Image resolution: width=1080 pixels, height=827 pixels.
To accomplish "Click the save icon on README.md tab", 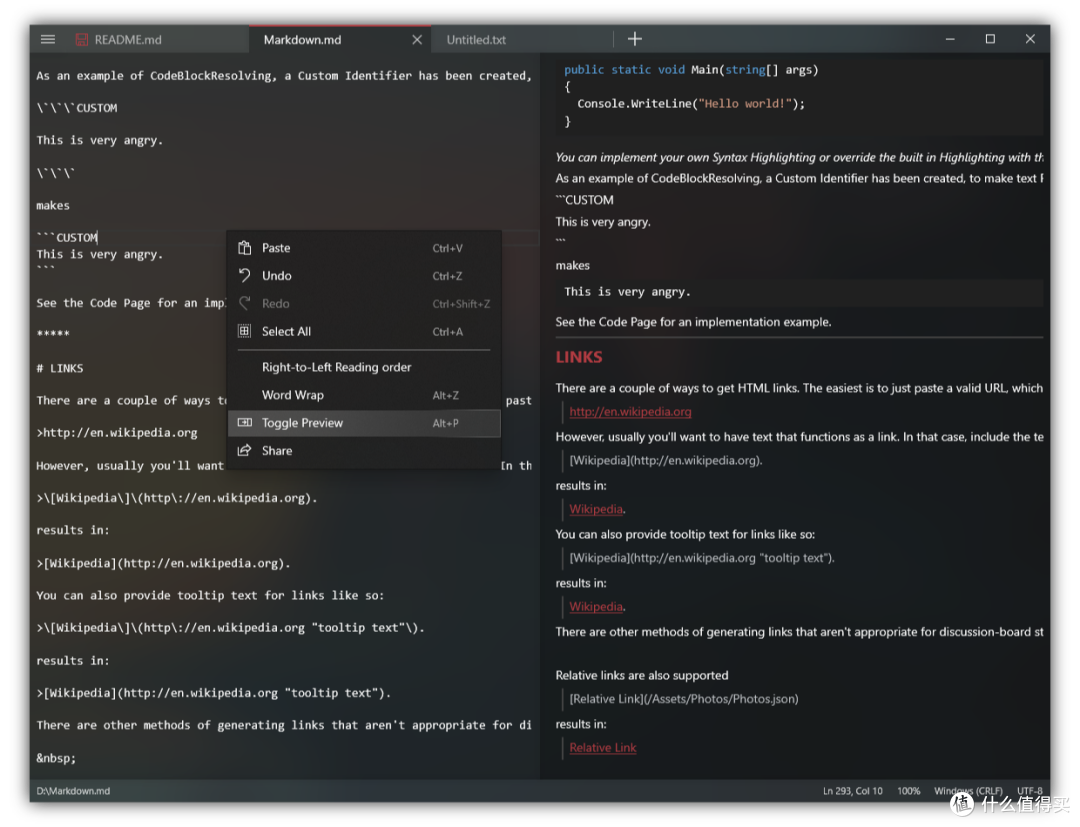I will tap(81, 39).
